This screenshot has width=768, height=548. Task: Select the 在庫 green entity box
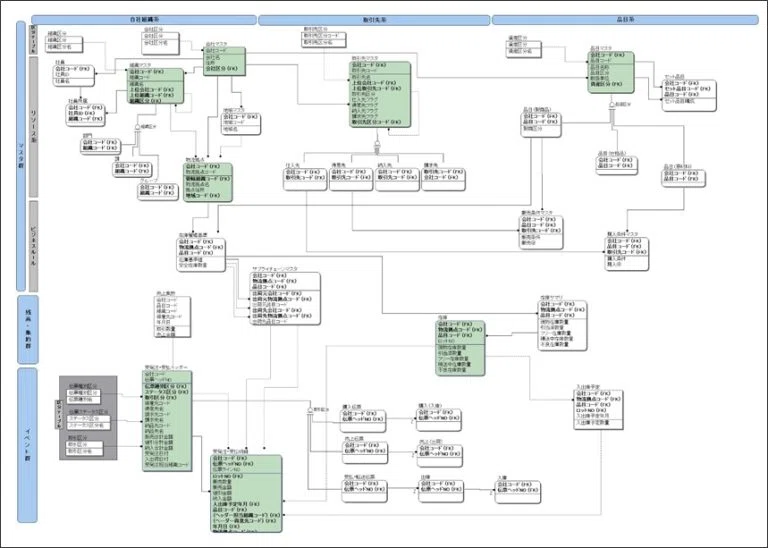(460, 348)
